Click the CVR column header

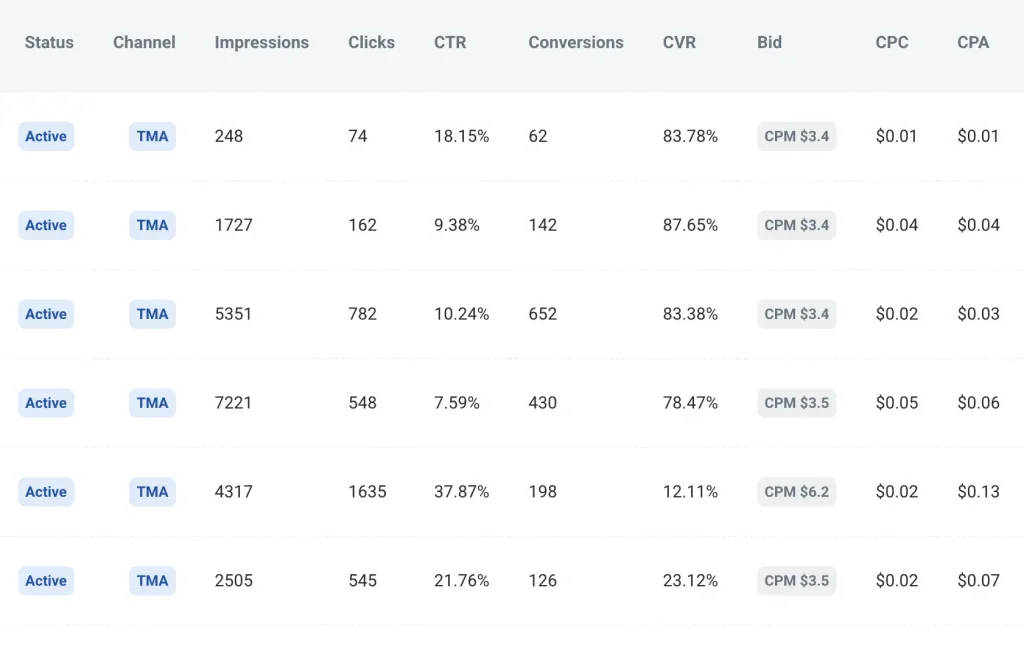click(x=679, y=42)
